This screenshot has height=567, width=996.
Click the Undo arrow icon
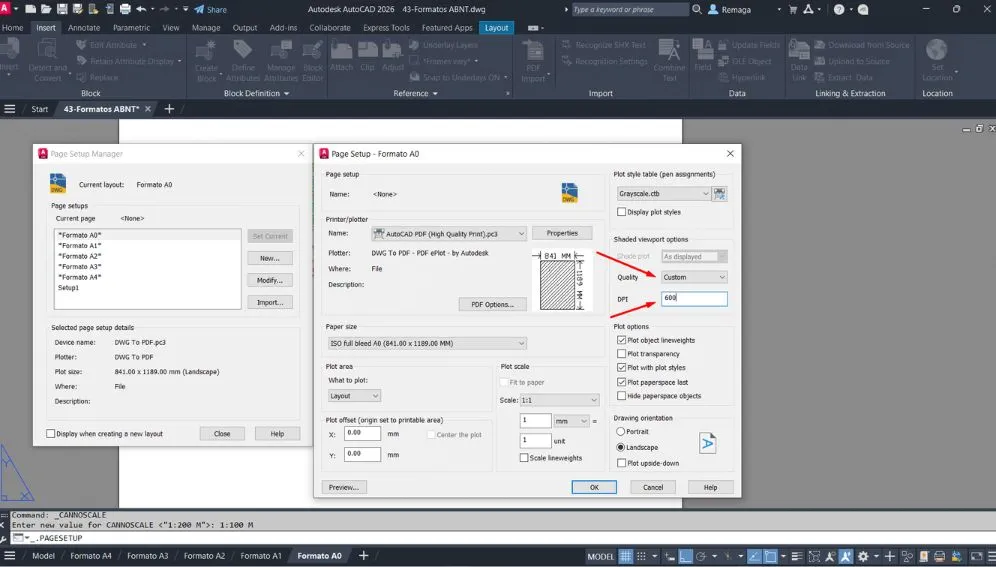(x=141, y=10)
